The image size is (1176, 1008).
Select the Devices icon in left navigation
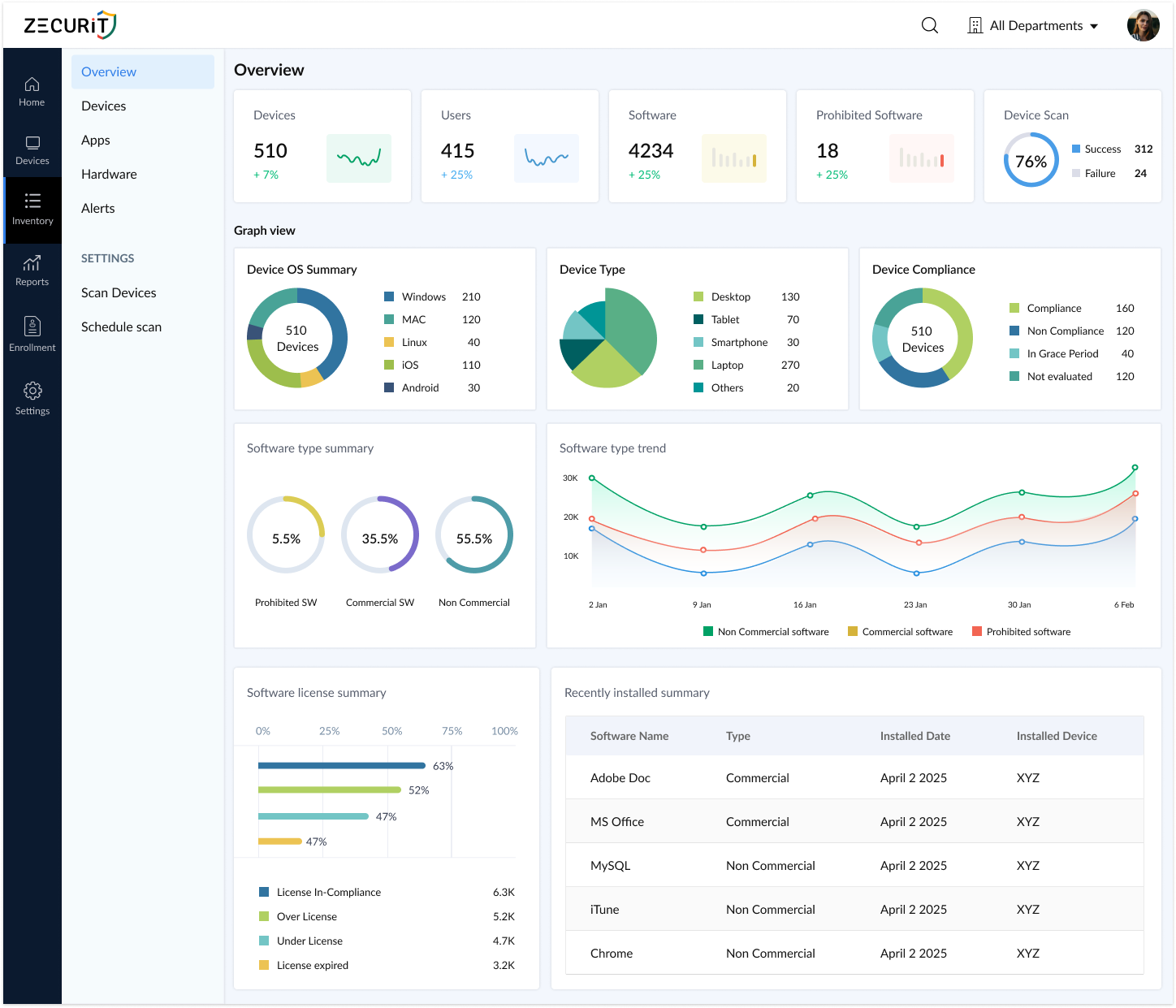click(32, 149)
